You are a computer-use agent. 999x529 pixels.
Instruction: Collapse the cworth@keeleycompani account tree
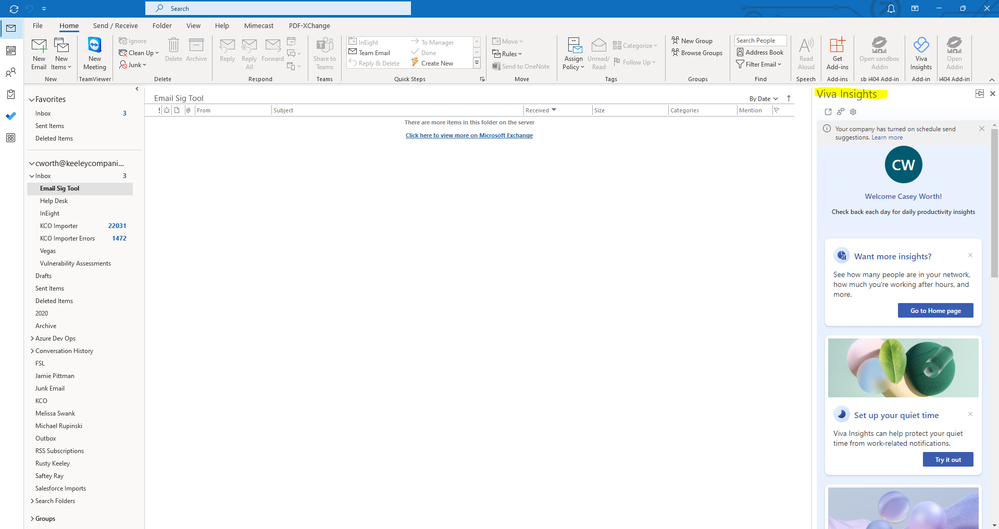31,163
